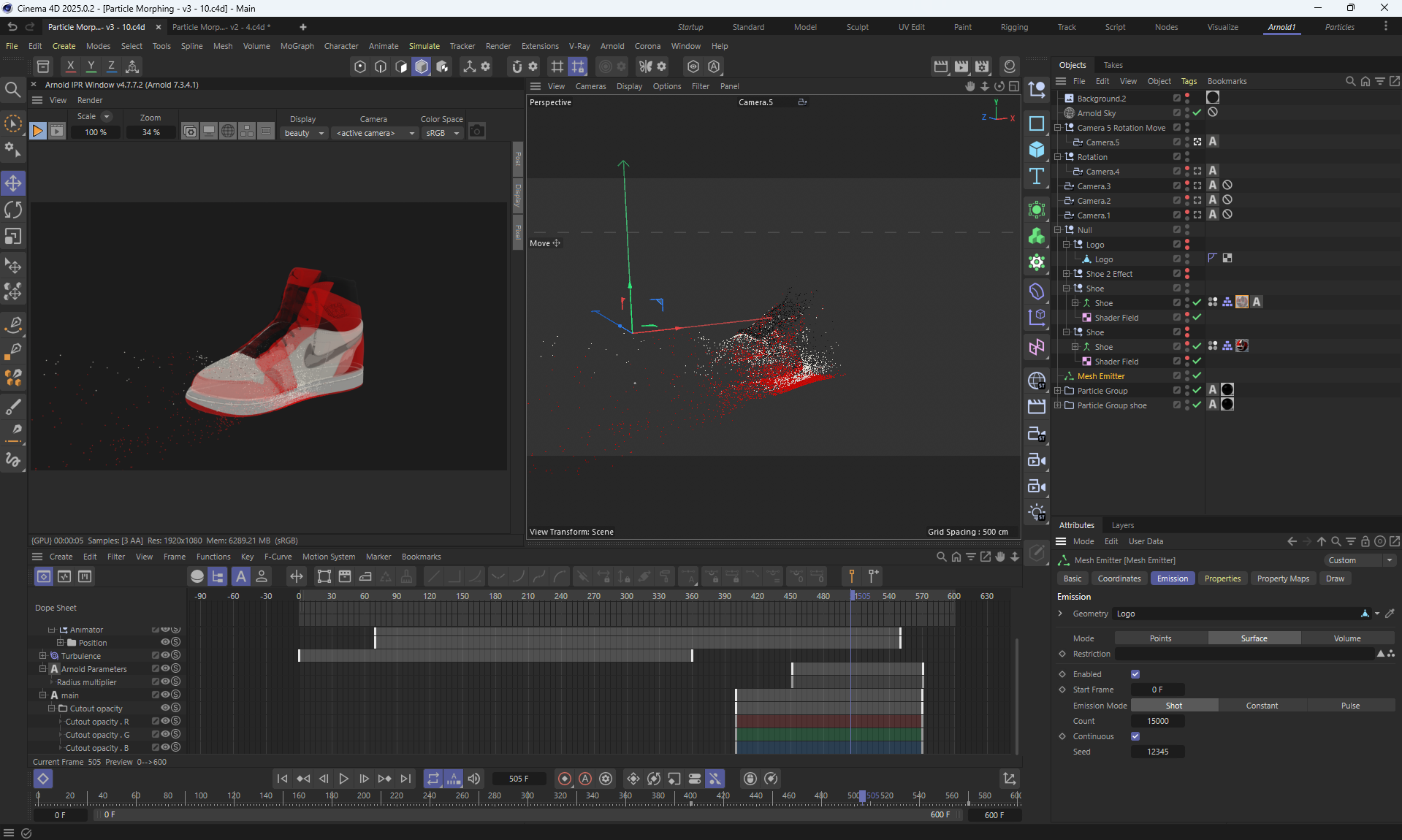Toggle the Enabled checkbox in Emission
This screenshot has width=1402, height=840.
pyautogui.click(x=1135, y=674)
